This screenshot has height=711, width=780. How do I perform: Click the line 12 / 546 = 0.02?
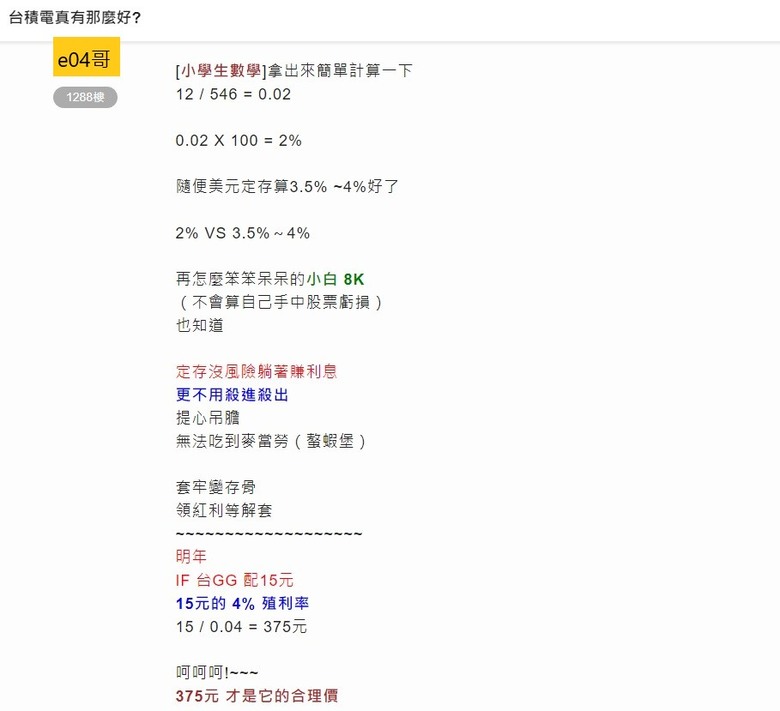[233, 94]
